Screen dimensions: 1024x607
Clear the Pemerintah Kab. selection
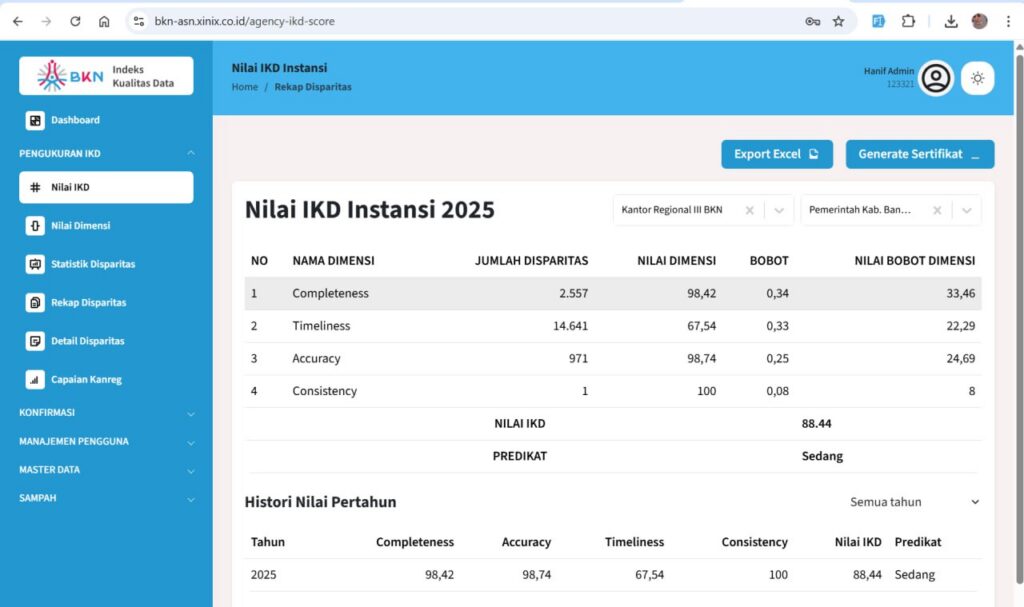(937, 210)
